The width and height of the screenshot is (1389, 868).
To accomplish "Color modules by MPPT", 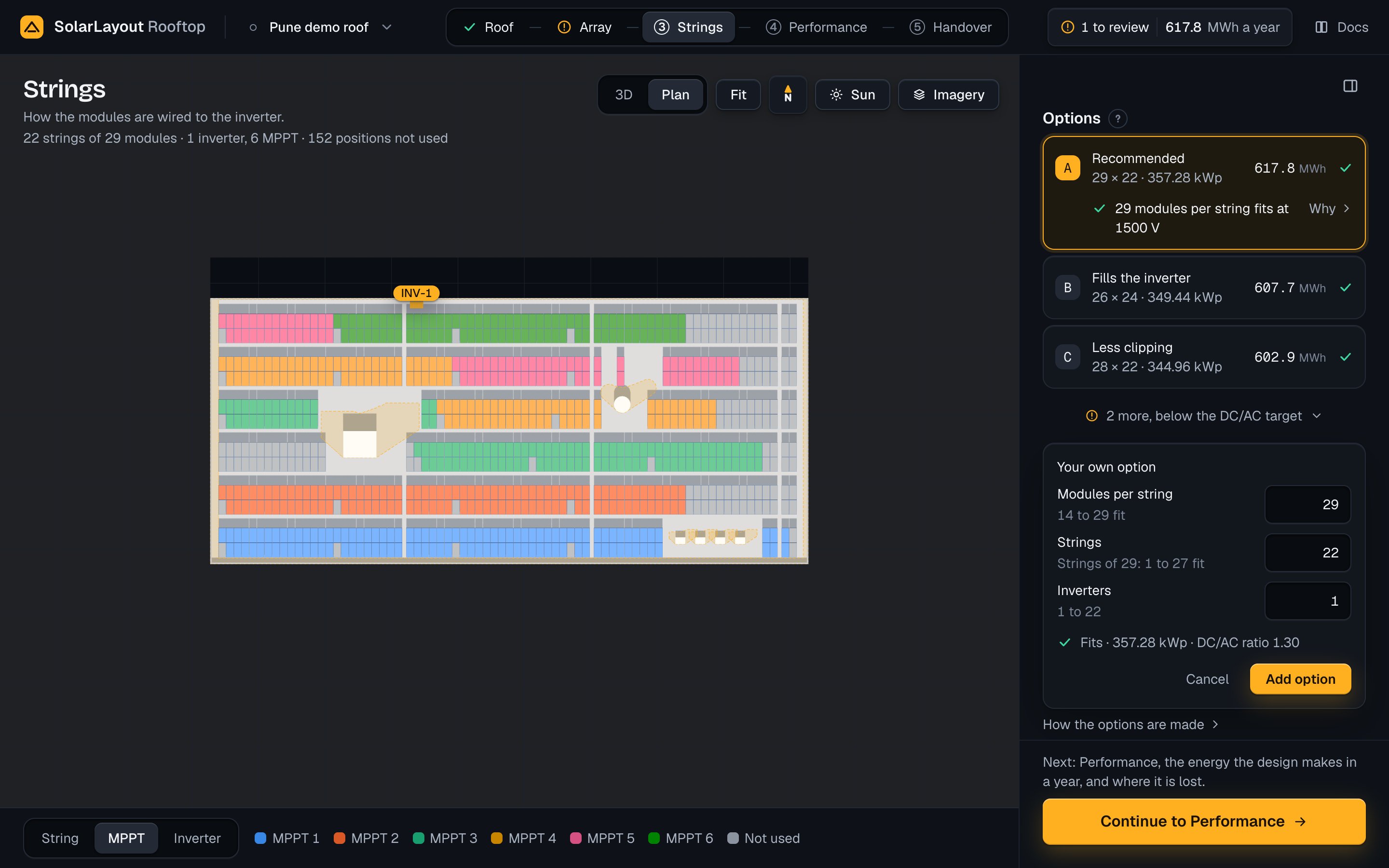I will 126,838.
